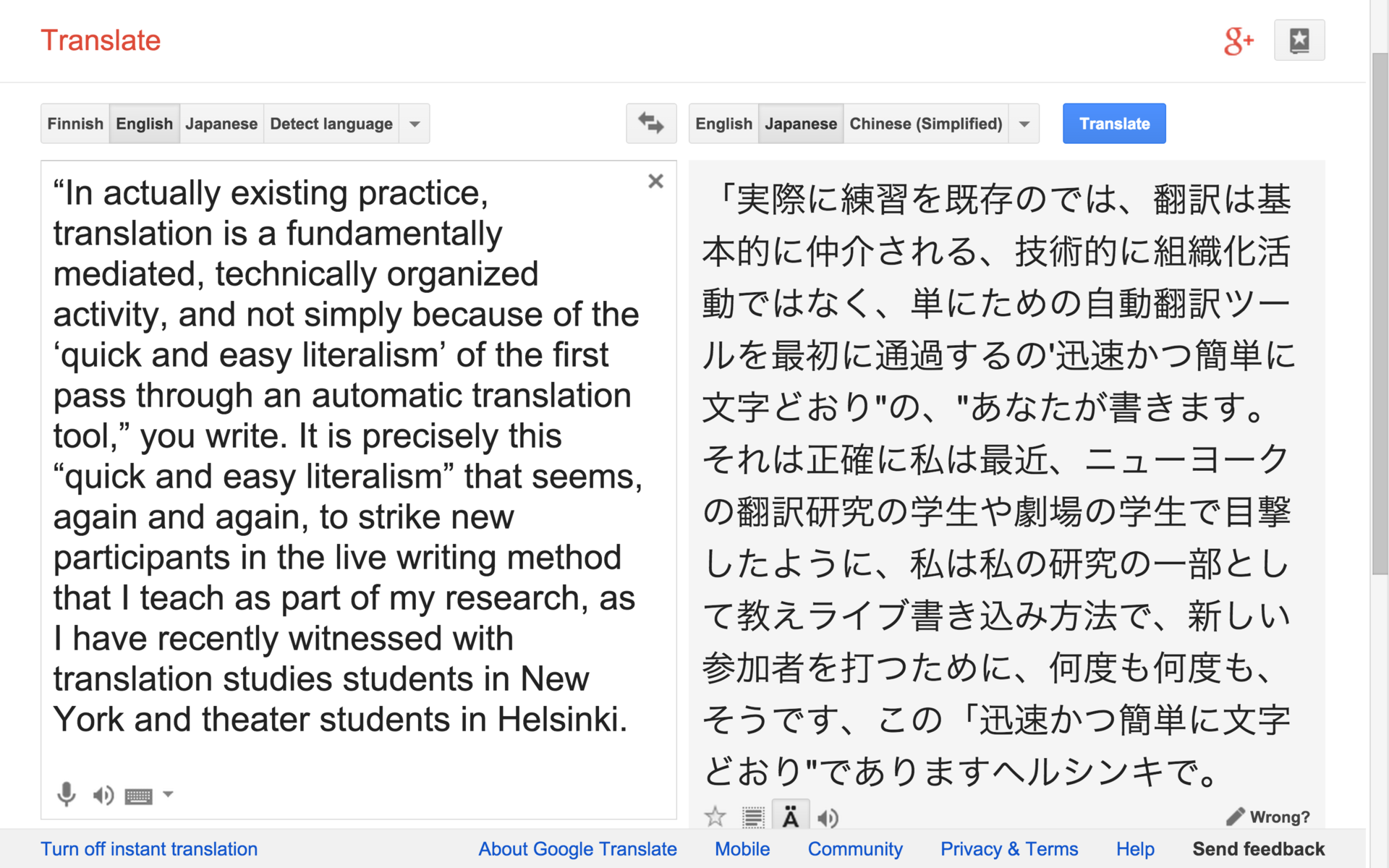Clear the source text with X
1389x868 pixels.
[655, 182]
